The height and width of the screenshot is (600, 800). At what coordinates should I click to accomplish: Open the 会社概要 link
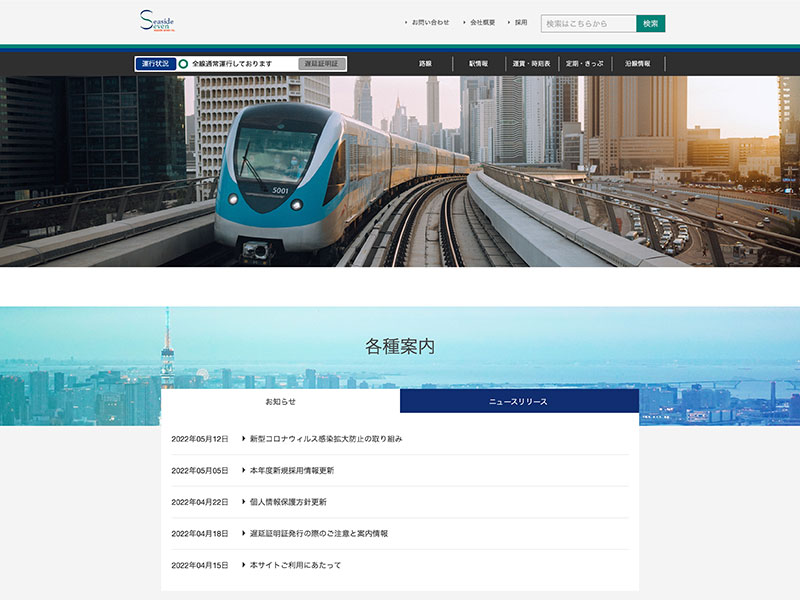(482, 22)
